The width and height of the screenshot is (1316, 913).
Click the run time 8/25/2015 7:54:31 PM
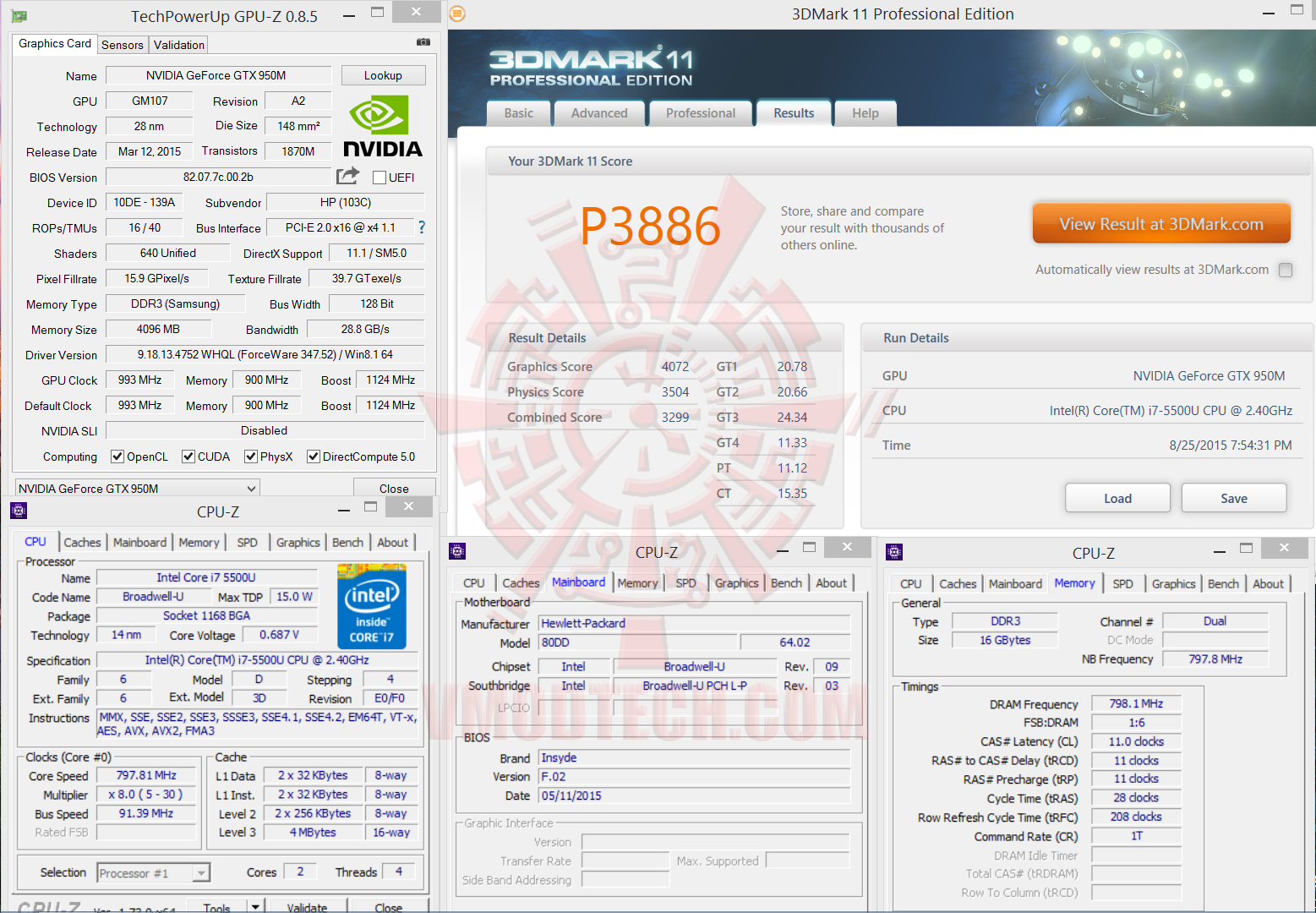[1231, 446]
